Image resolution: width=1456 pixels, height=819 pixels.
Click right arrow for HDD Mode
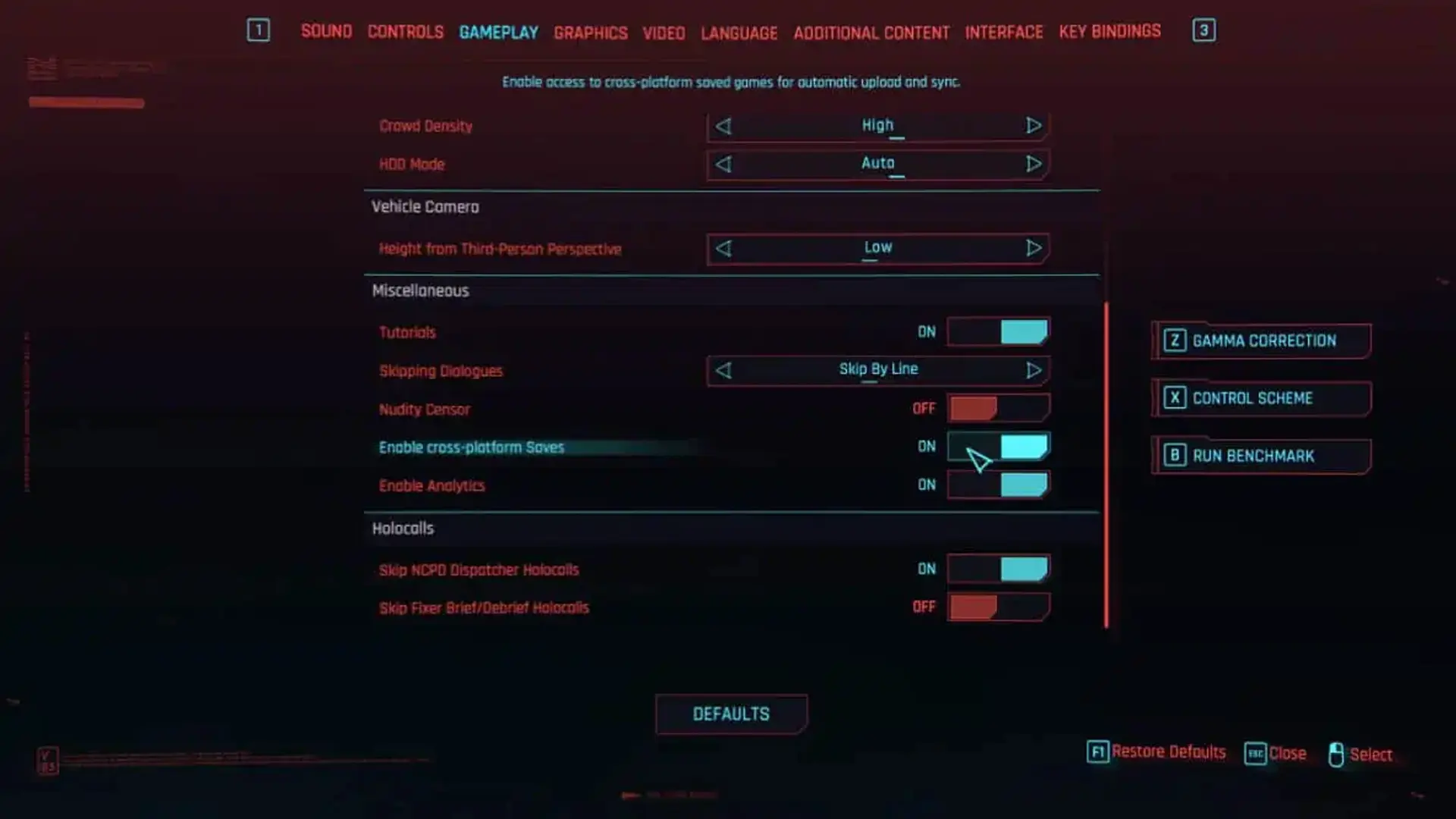point(1034,163)
